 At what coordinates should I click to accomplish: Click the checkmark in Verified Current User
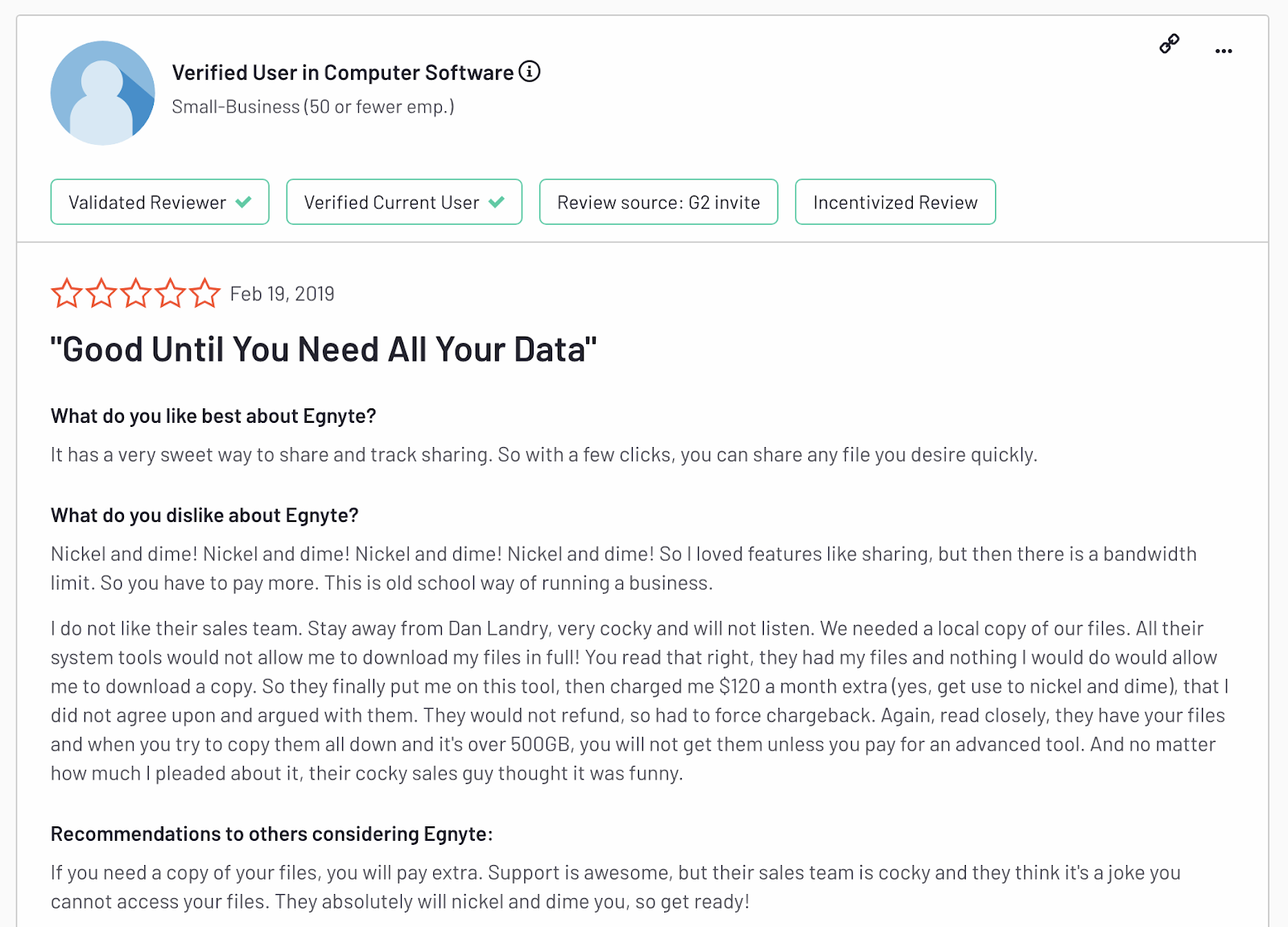(497, 202)
